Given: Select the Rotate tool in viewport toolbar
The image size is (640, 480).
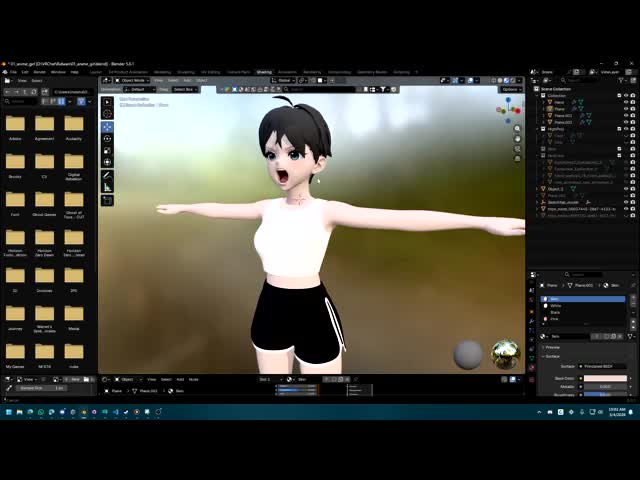Looking at the screenshot, I should coord(107,139).
